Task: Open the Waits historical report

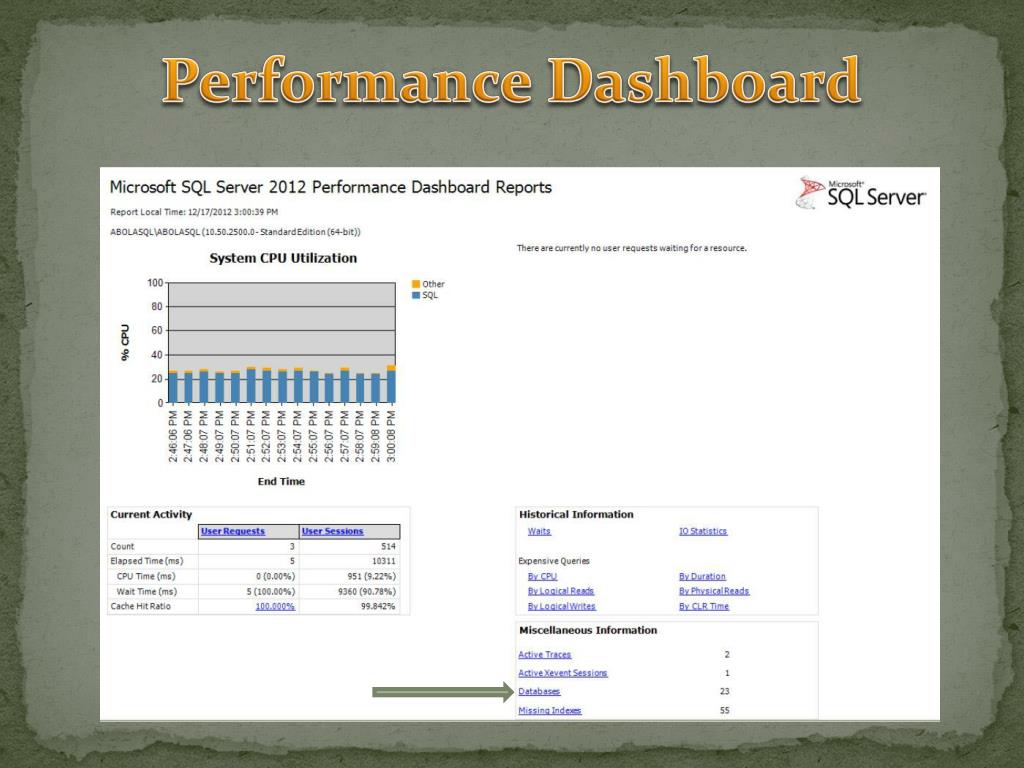Action: click(539, 531)
